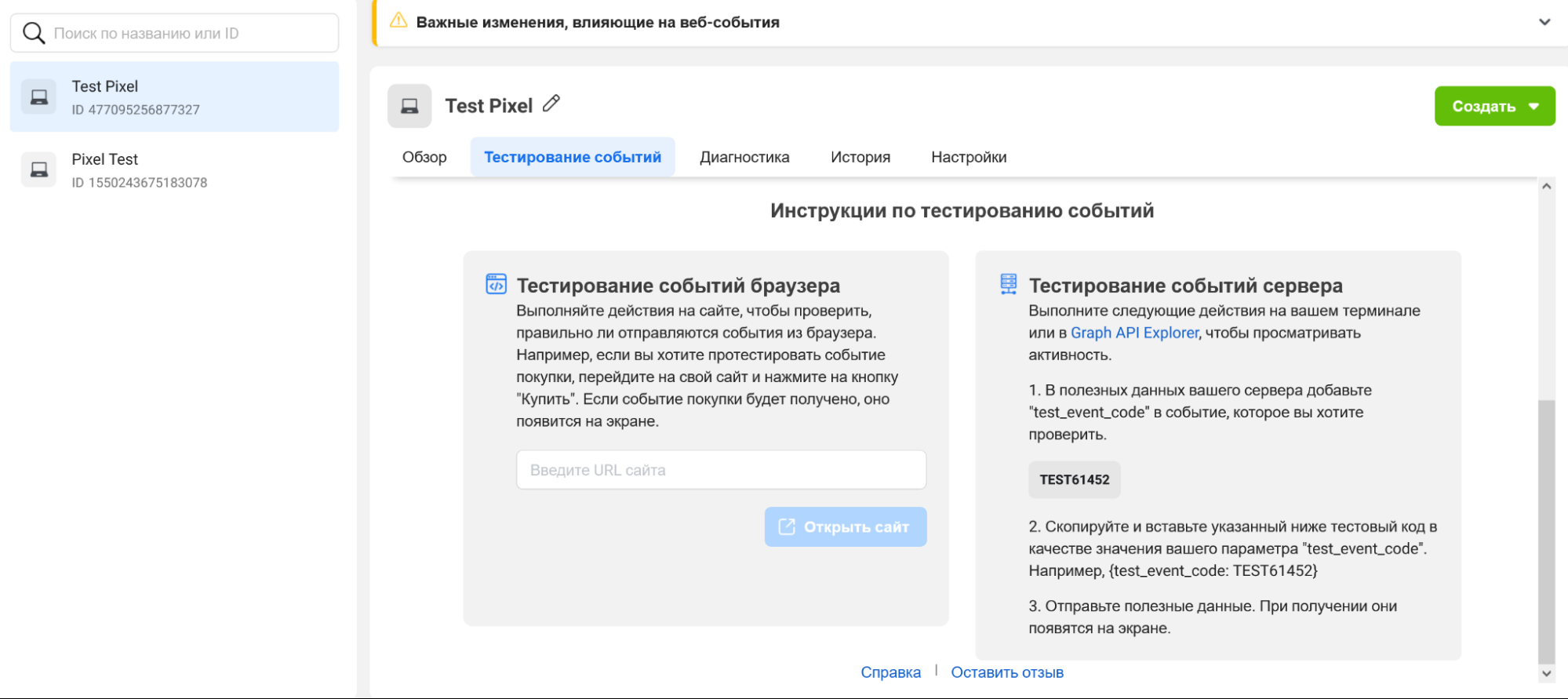
Task: Click the laptop icon beside sidebar Test Pixel
Action: coord(39,96)
